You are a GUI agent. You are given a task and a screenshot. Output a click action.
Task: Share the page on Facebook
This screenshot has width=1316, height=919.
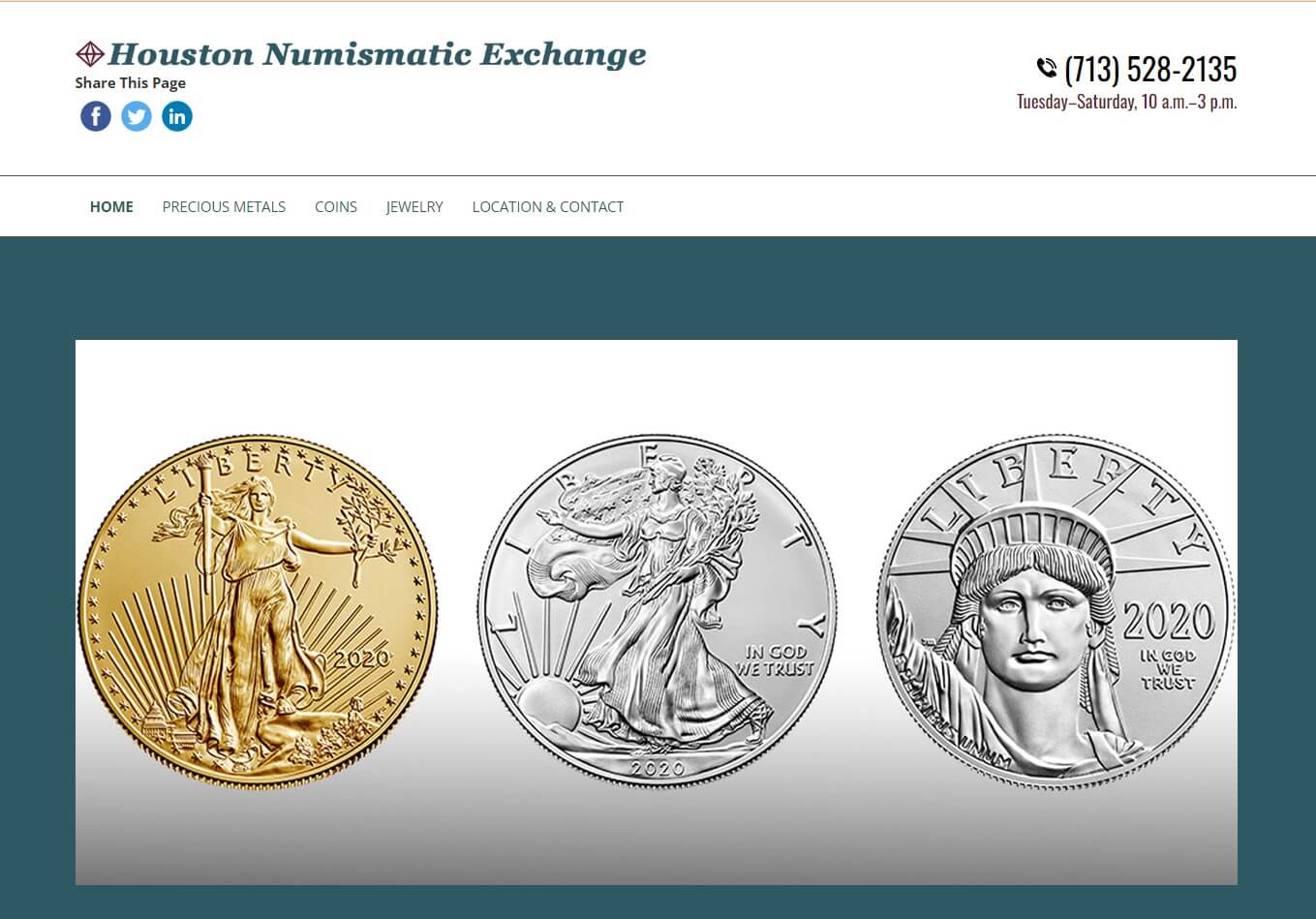point(95,116)
